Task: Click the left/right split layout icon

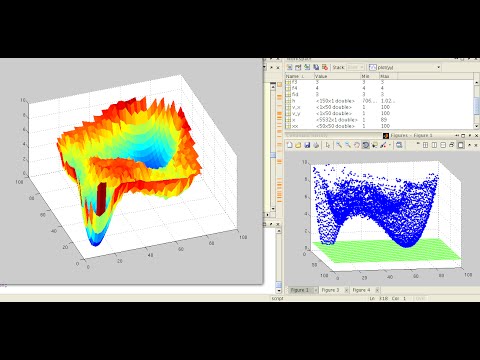Action: (434, 145)
